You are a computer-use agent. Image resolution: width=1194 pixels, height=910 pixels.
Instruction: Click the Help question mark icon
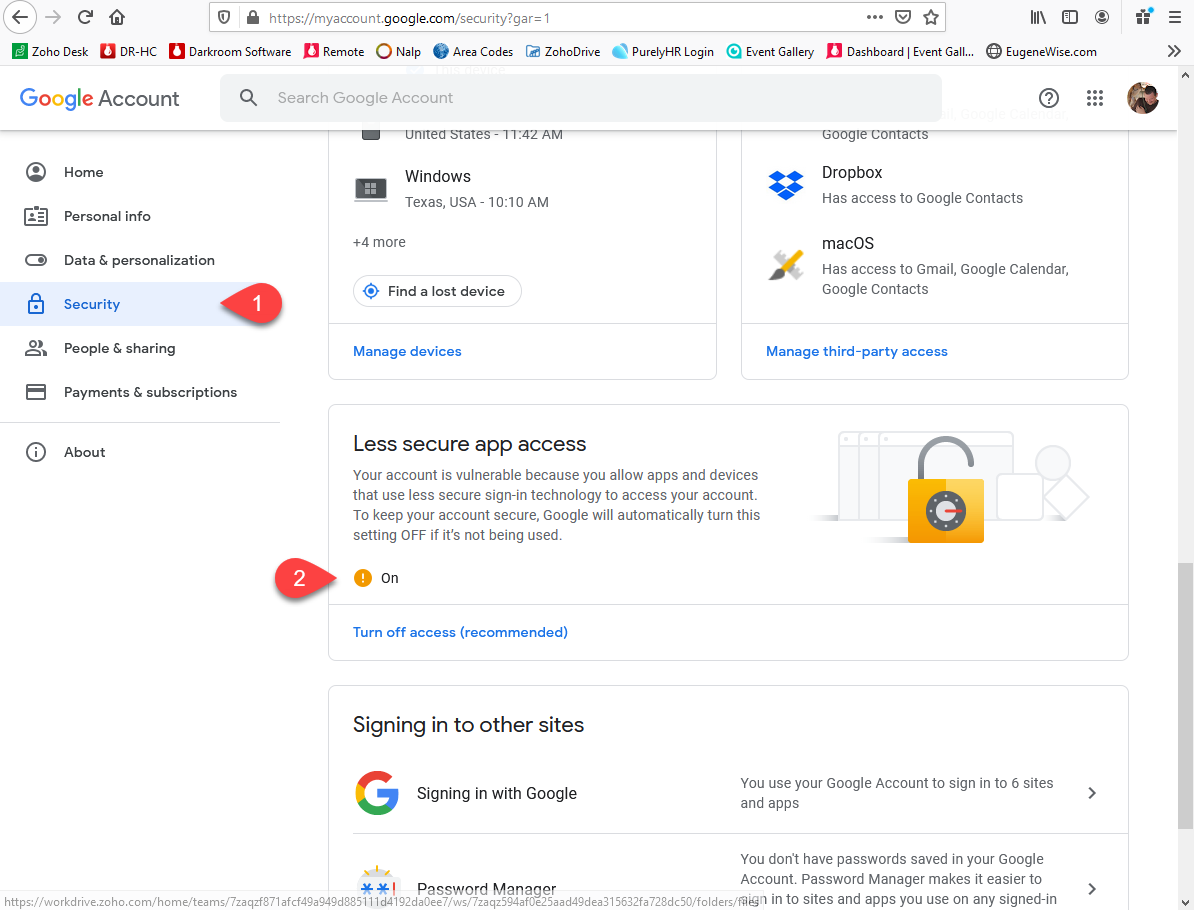(x=1049, y=98)
